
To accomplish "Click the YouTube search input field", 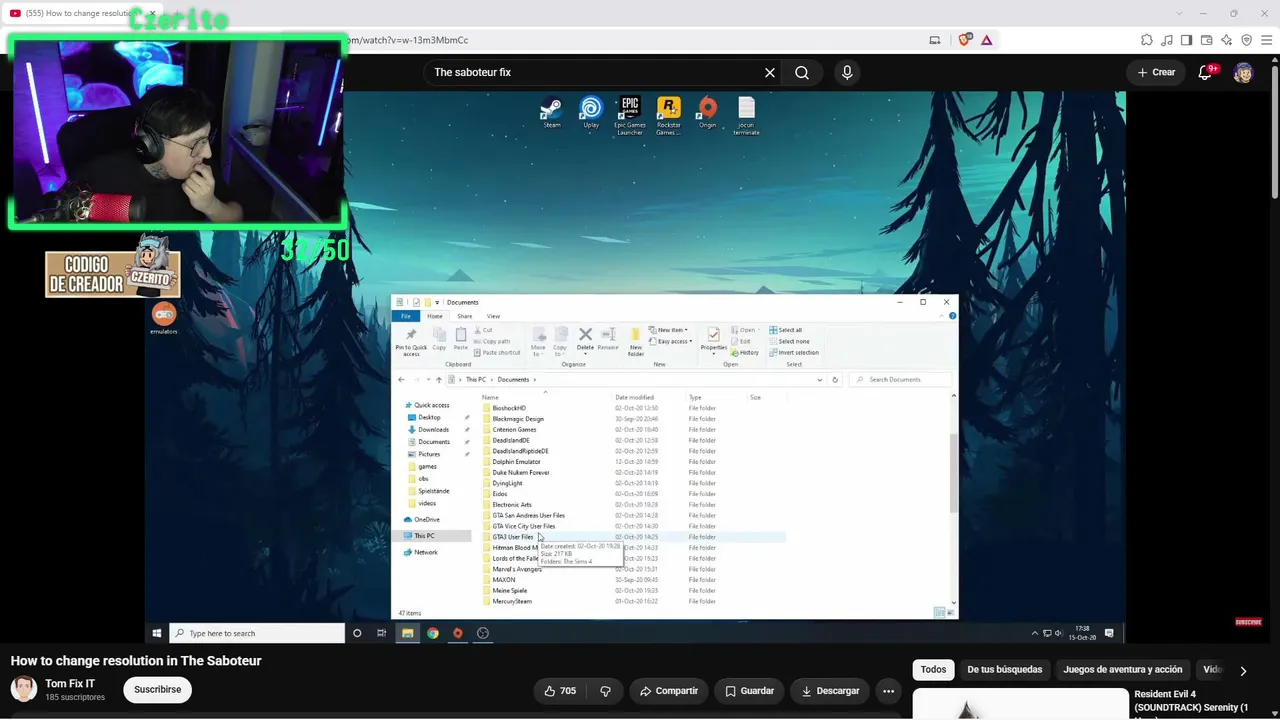I will [595, 72].
